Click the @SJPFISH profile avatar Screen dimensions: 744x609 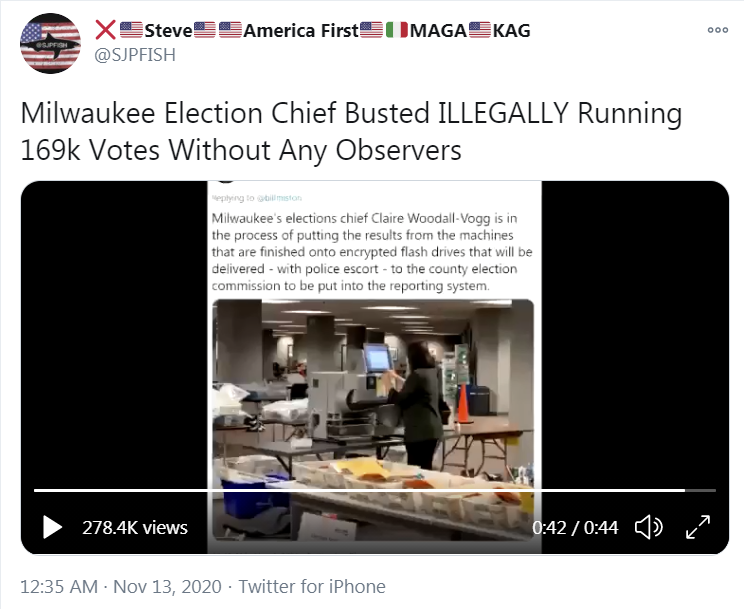tap(50, 43)
